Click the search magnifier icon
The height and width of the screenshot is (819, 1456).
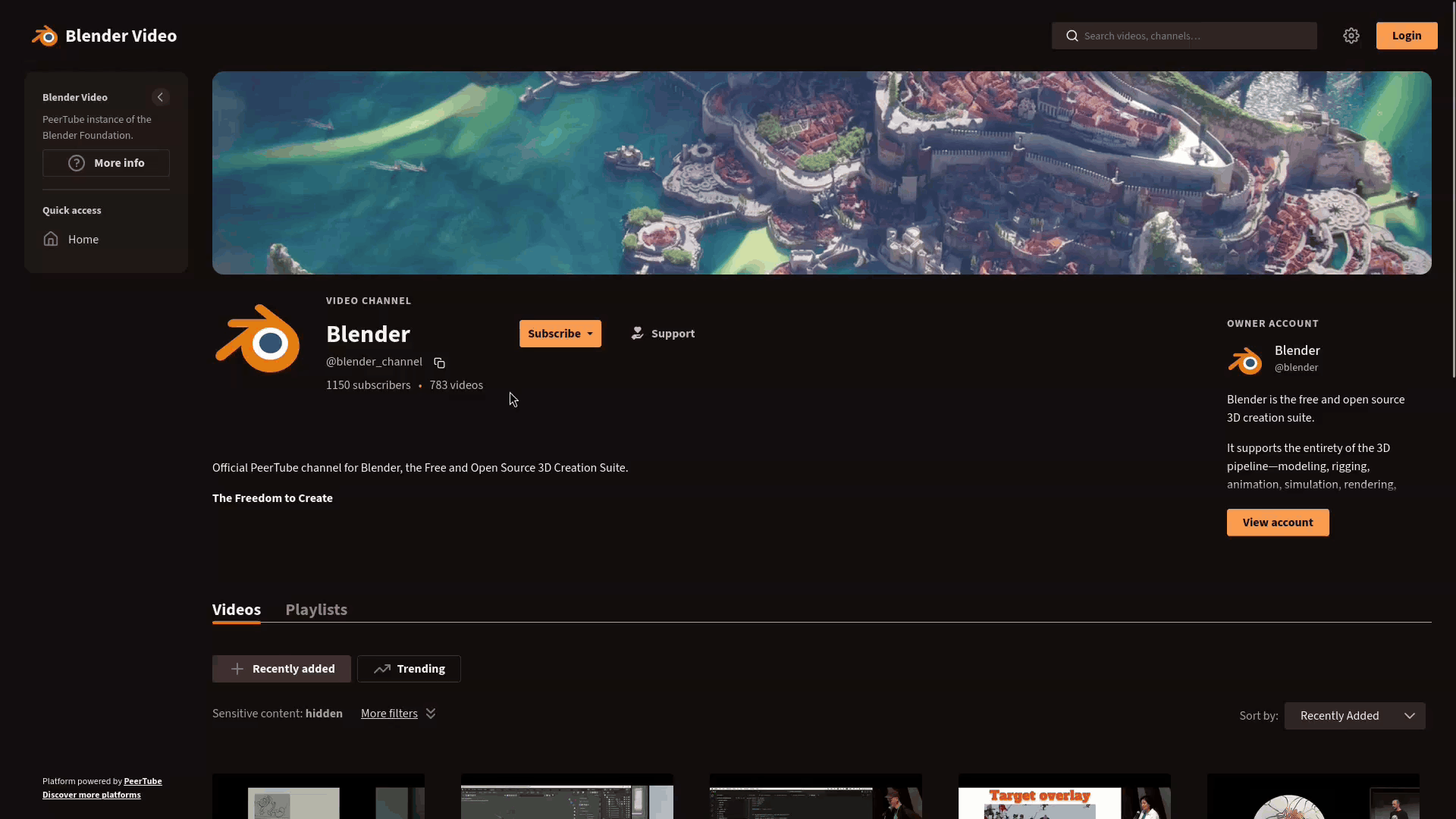[x=1072, y=36]
